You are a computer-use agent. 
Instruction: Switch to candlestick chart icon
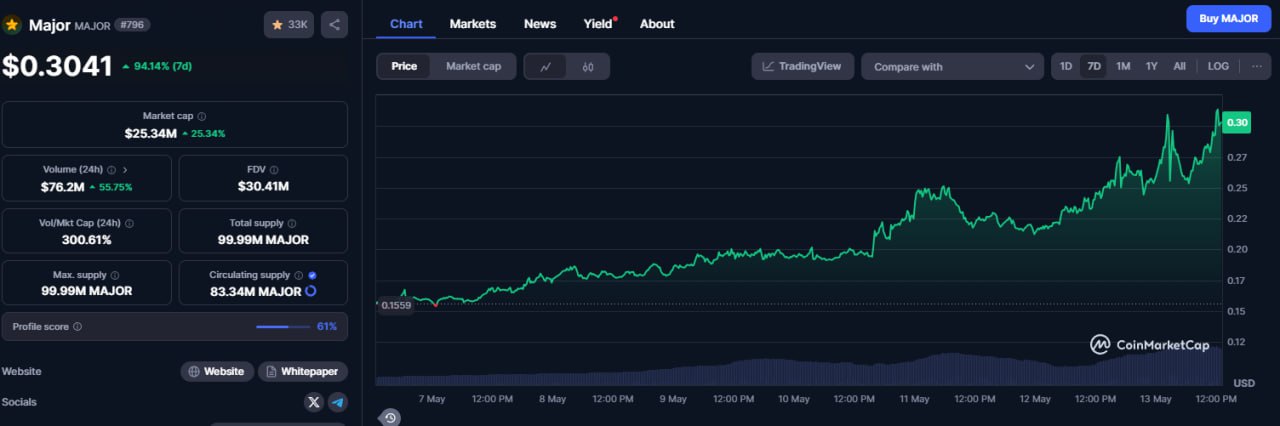pyautogui.click(x=588, y=67)
